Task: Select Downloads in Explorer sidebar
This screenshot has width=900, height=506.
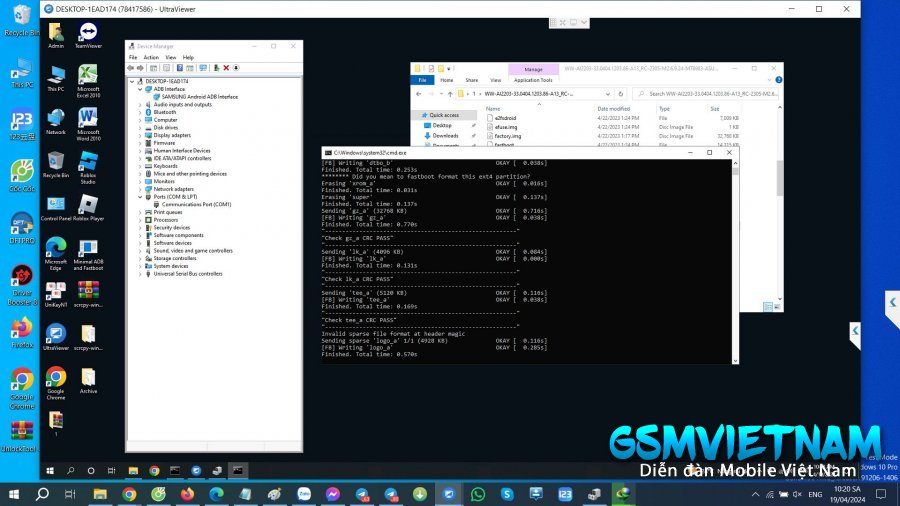Action: click(x=445, y=136)
